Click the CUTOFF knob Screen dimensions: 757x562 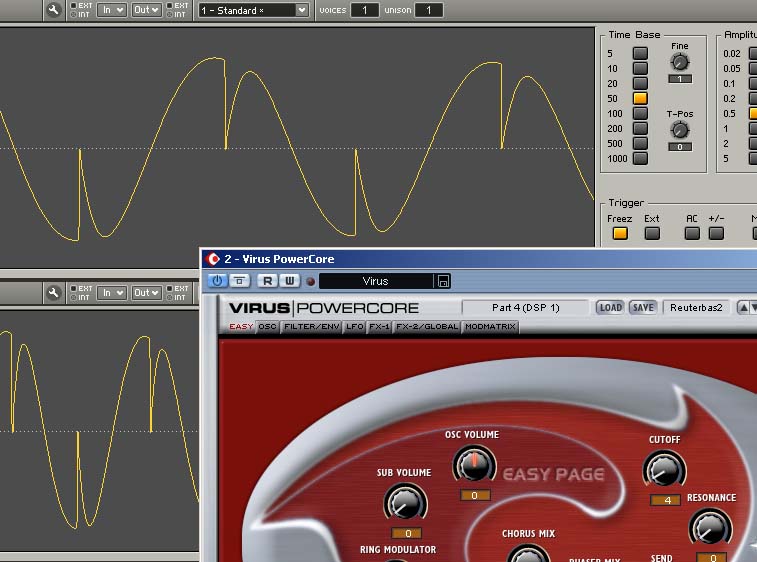coord(665,470)
